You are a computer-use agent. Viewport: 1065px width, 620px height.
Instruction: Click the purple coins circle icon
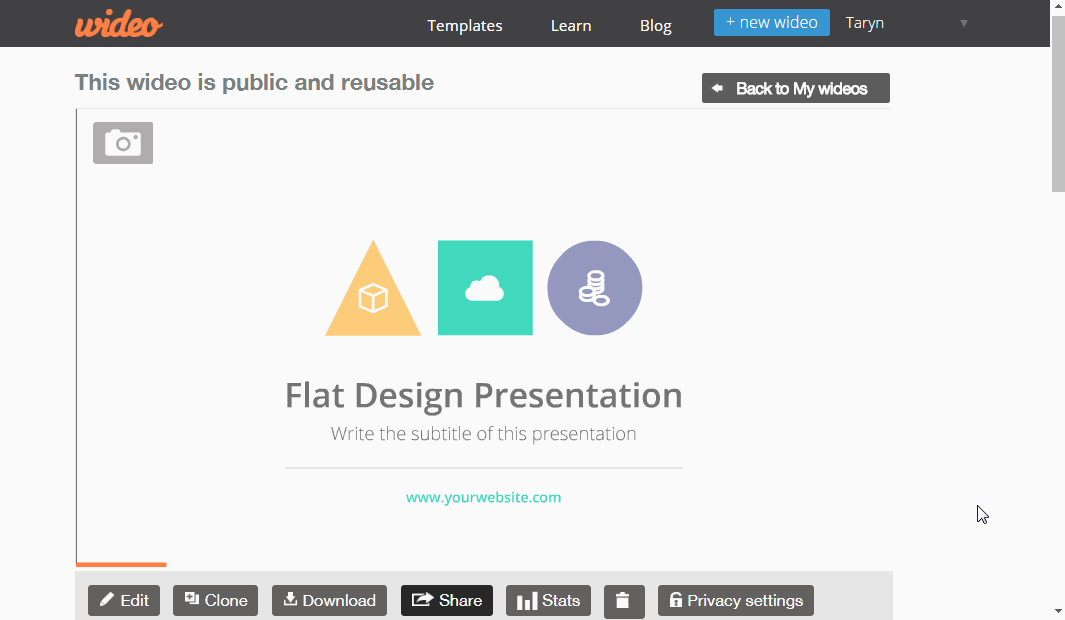pos(594,288)
